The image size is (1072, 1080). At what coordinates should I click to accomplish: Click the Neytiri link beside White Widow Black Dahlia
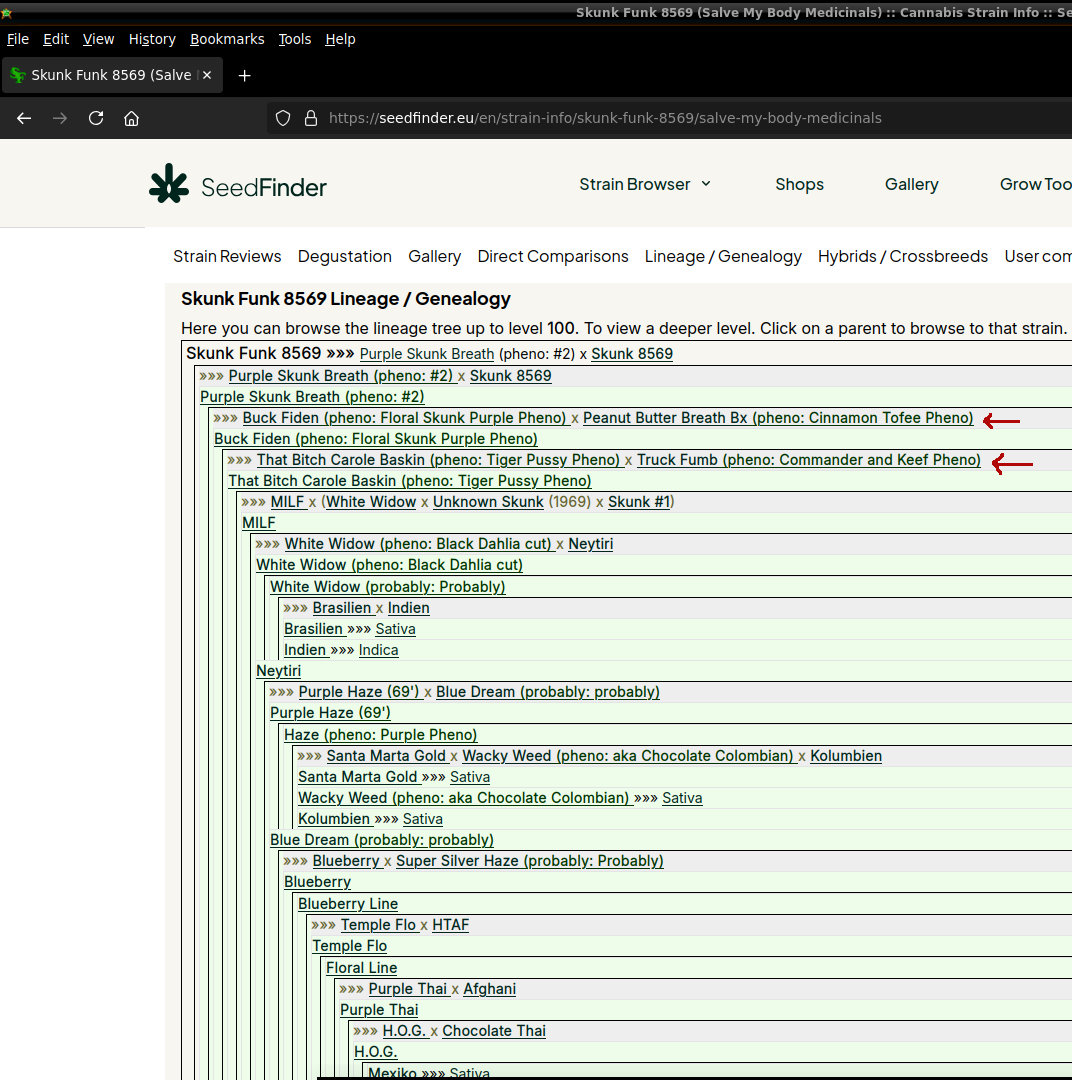click(x=590, y=544)
